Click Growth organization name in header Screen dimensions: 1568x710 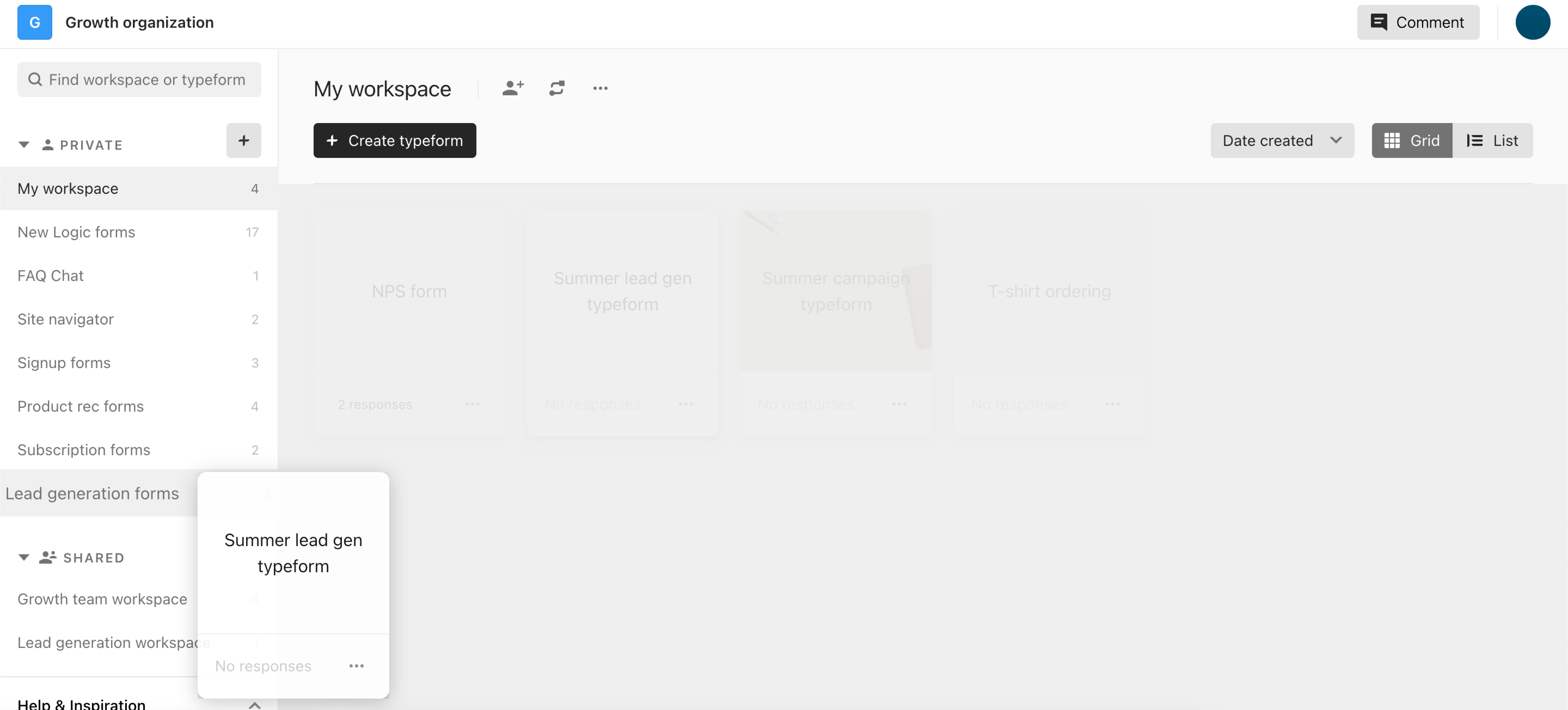click(139, 23)
